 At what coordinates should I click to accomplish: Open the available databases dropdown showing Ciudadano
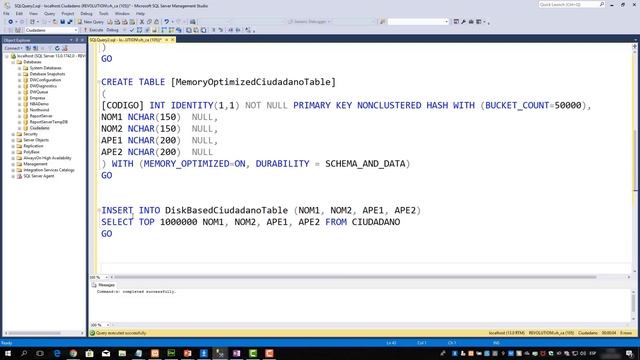(51, 30)
